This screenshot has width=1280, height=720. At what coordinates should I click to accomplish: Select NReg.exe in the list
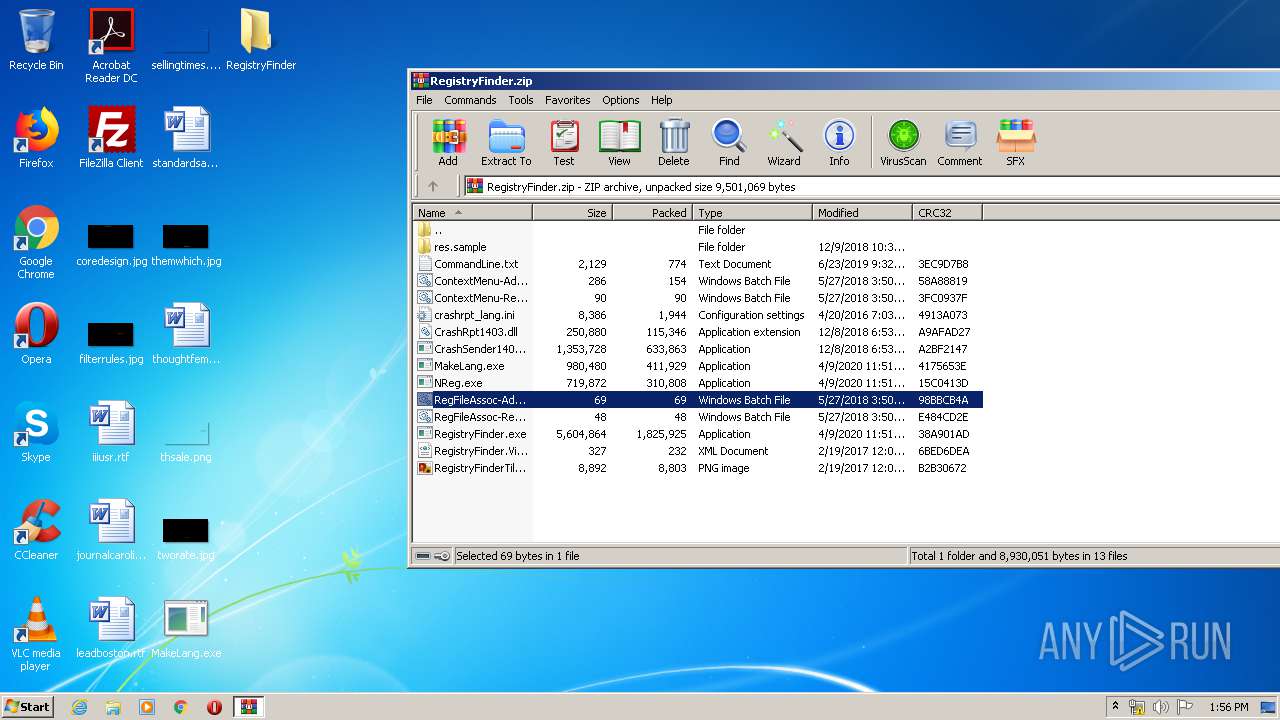coord(698,383)
